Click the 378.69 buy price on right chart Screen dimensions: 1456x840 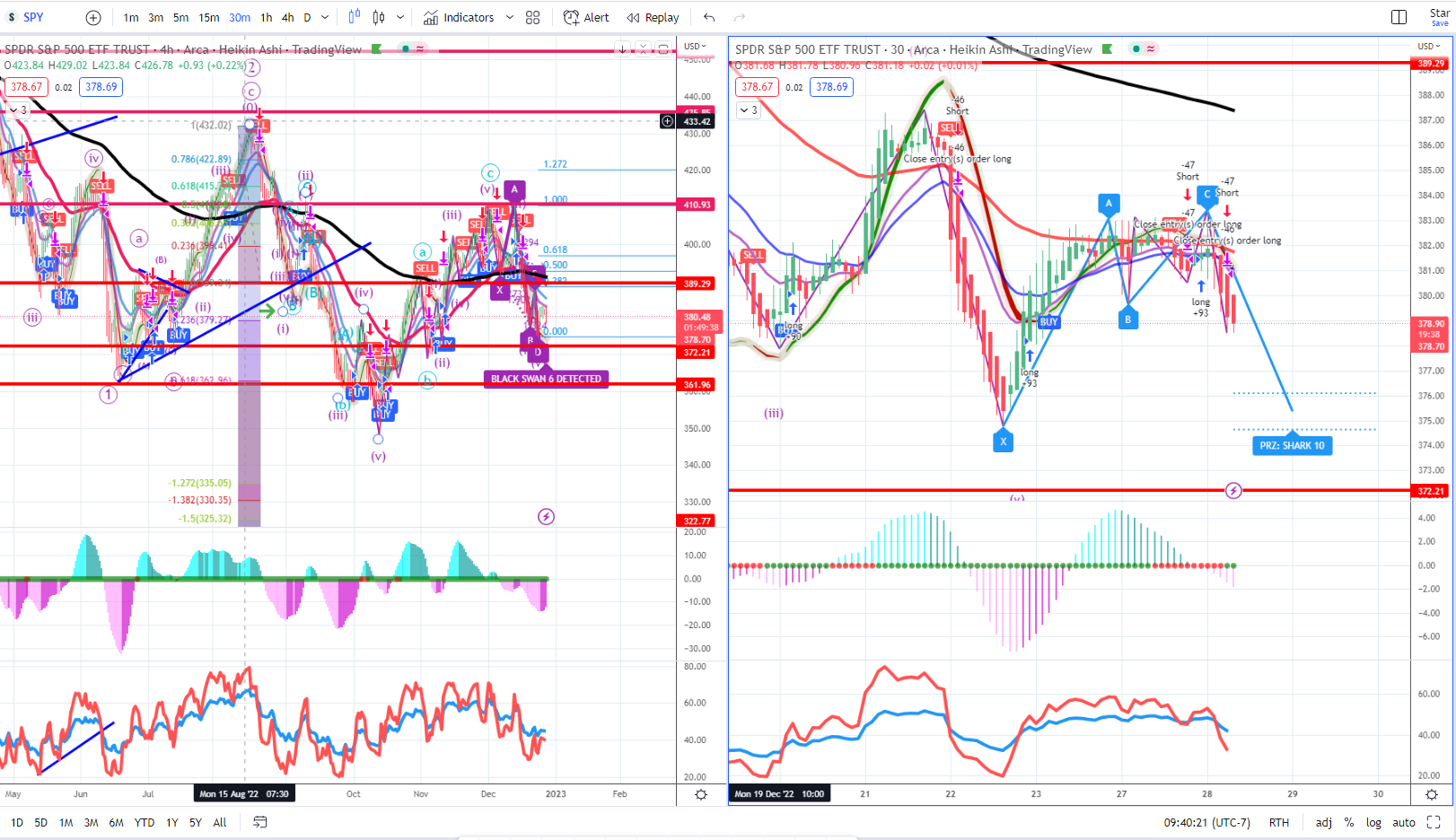click(x=831, y=87)
